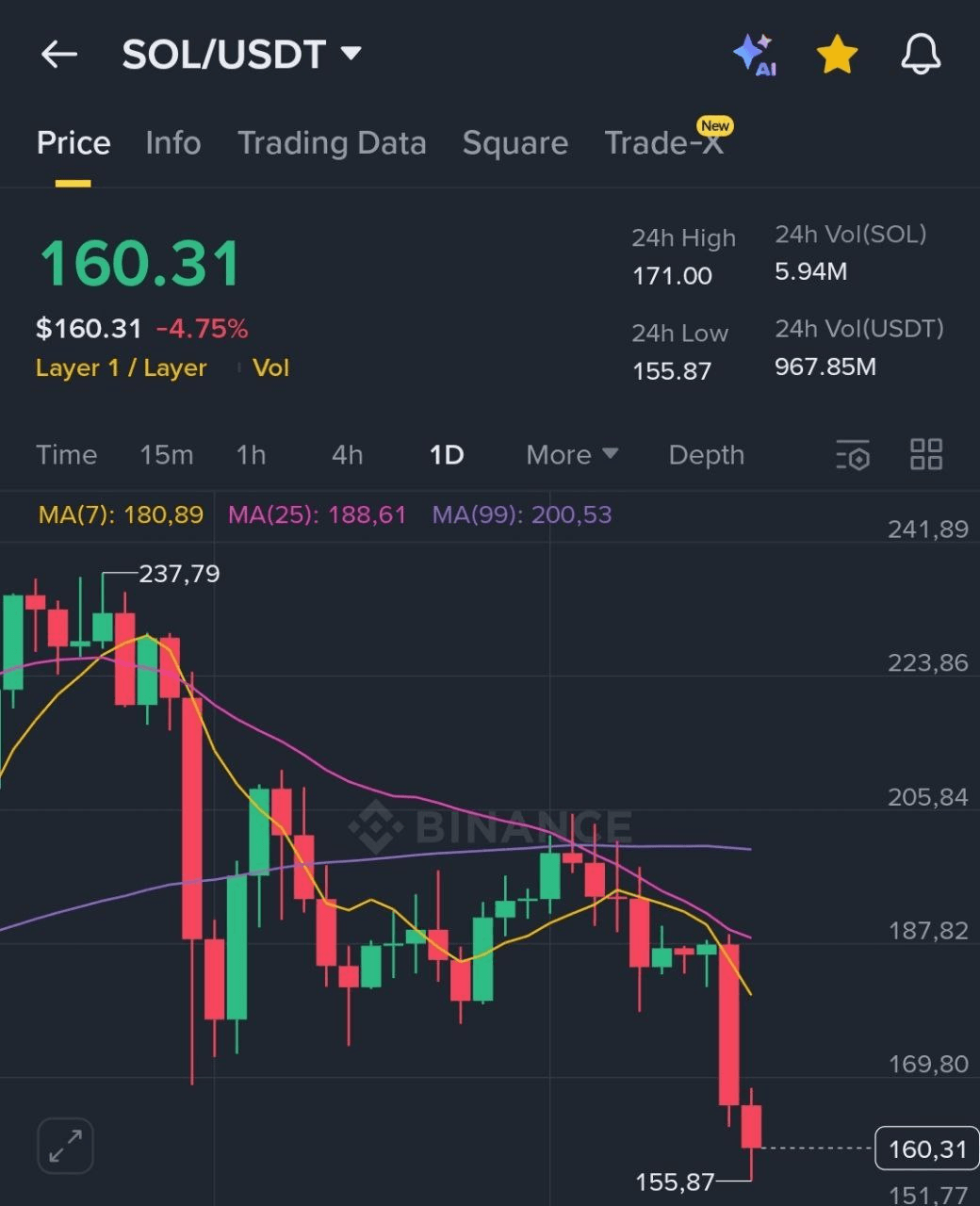Tap the back arrow icon
Screen dimensions: 980x1206
click(58, 55)
